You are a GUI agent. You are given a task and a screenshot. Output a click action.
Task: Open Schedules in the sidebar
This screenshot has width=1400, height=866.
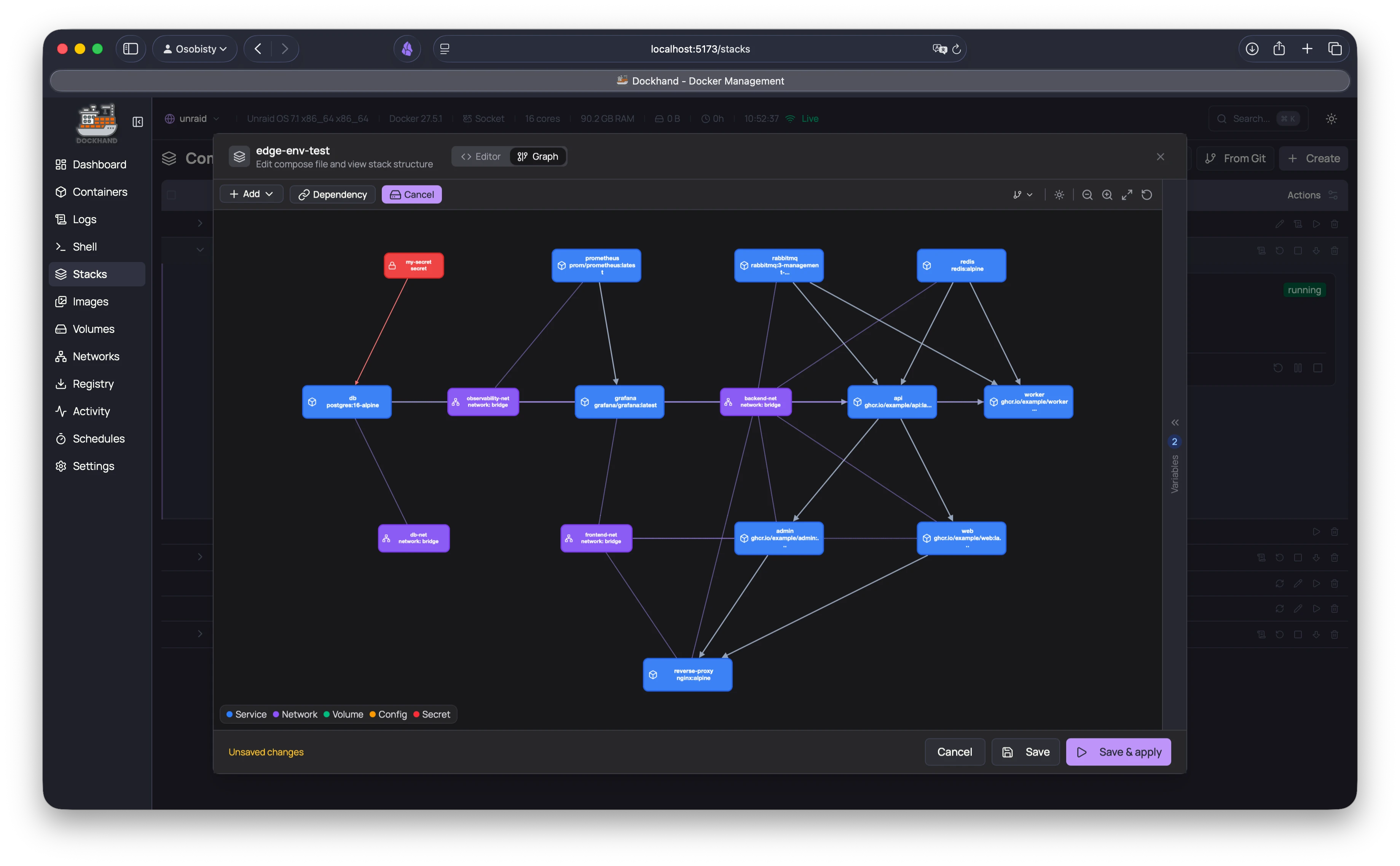(99, 439)
